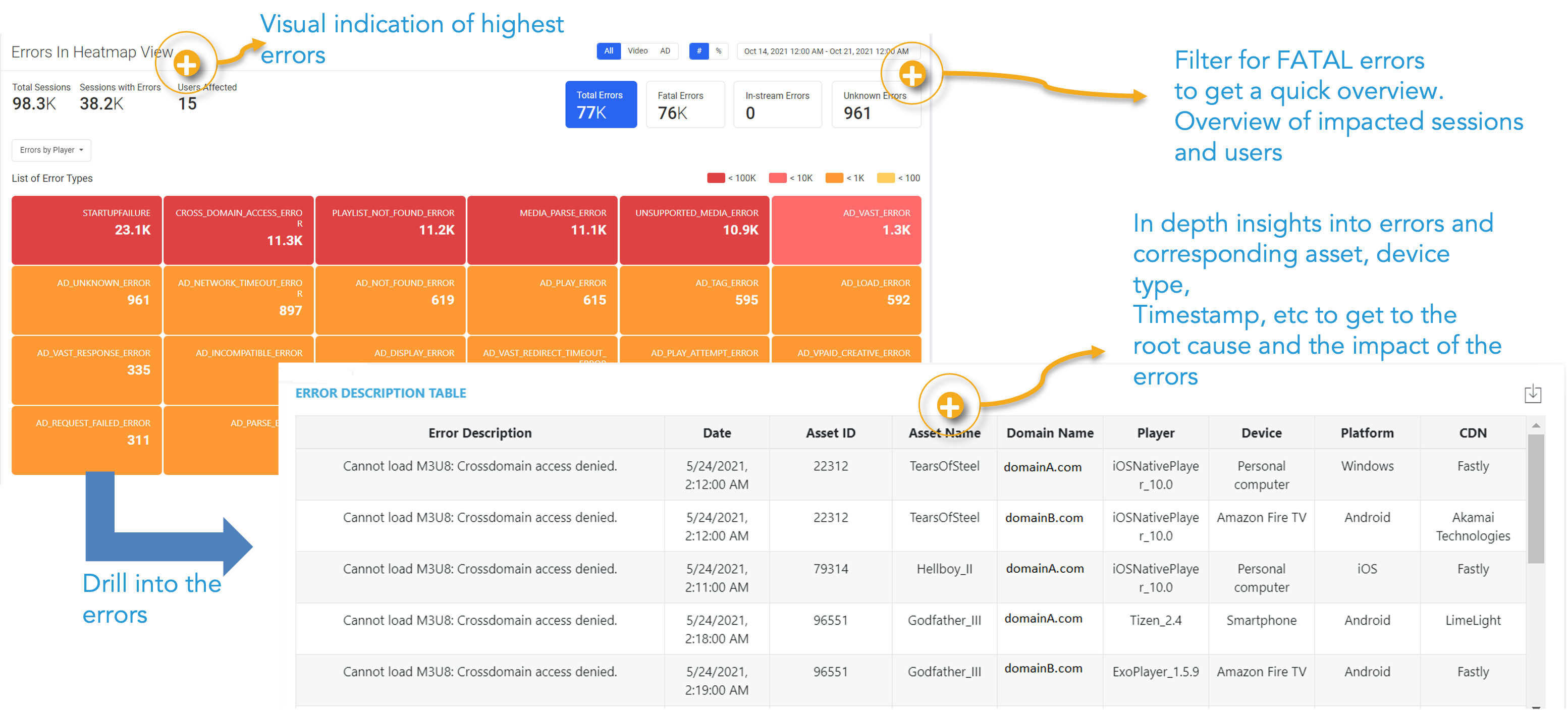Sort by the Date column header

717,433
